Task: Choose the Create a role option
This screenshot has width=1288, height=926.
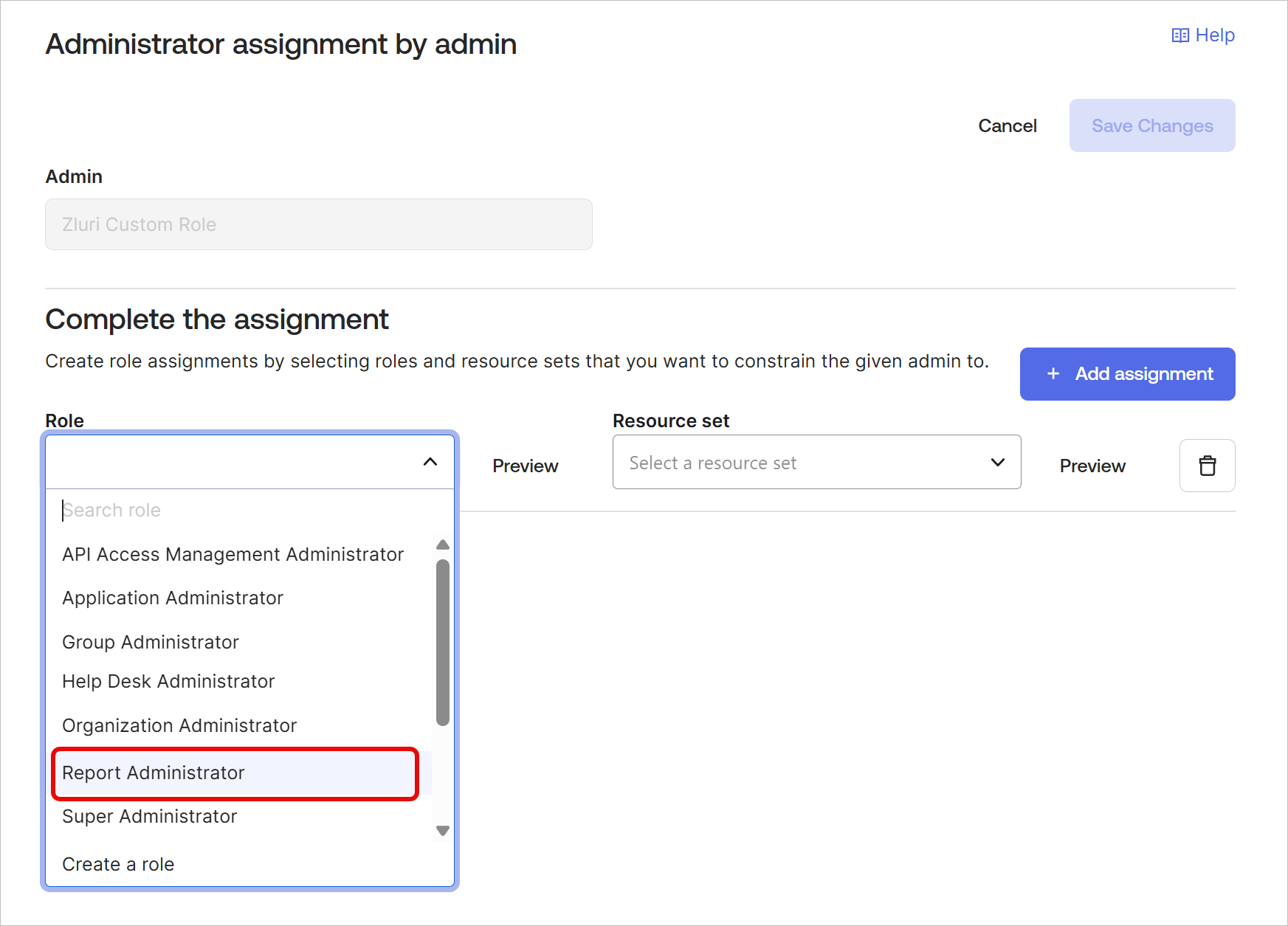Action: tap(118, 864)
